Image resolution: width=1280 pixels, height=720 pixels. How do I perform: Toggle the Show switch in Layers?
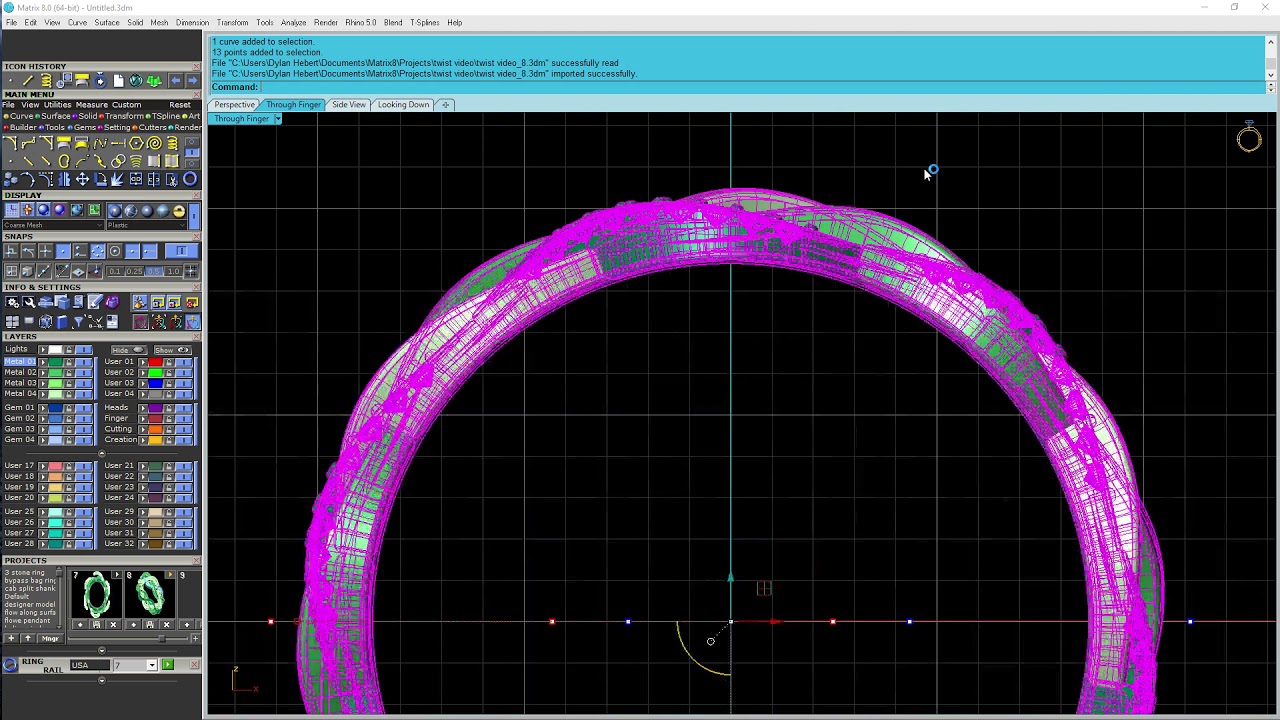[172, 350]
